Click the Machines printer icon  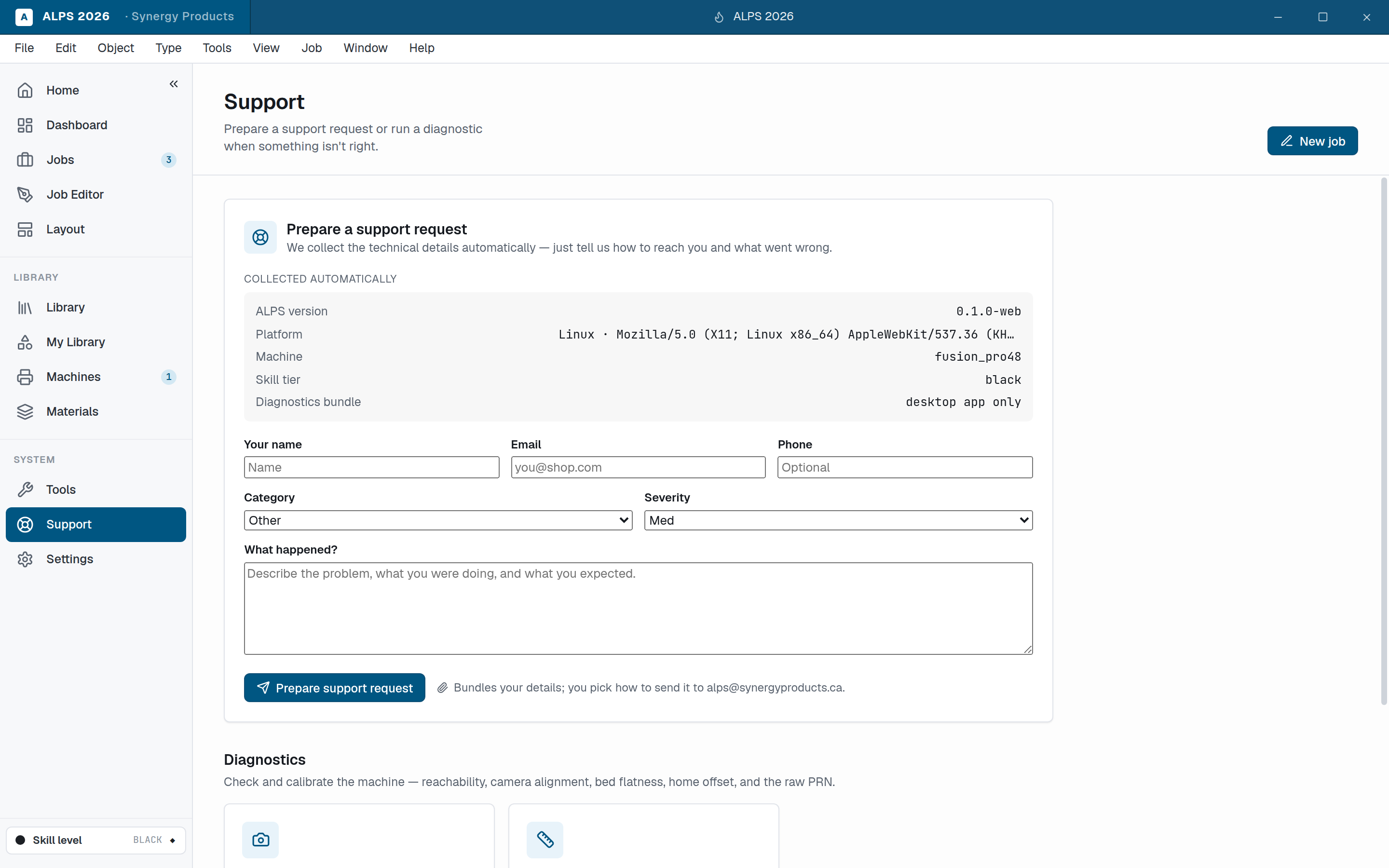tap(25, 377)
